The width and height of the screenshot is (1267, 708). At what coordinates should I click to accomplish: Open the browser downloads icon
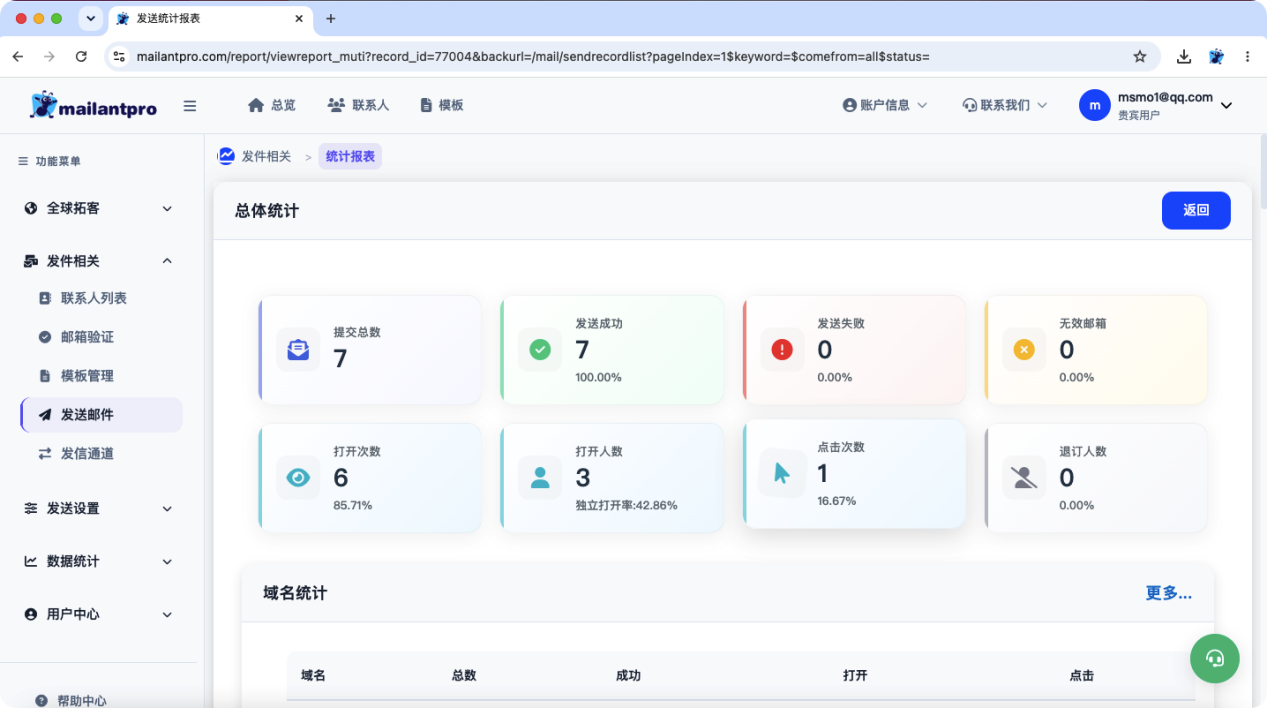click(1184, 57)
